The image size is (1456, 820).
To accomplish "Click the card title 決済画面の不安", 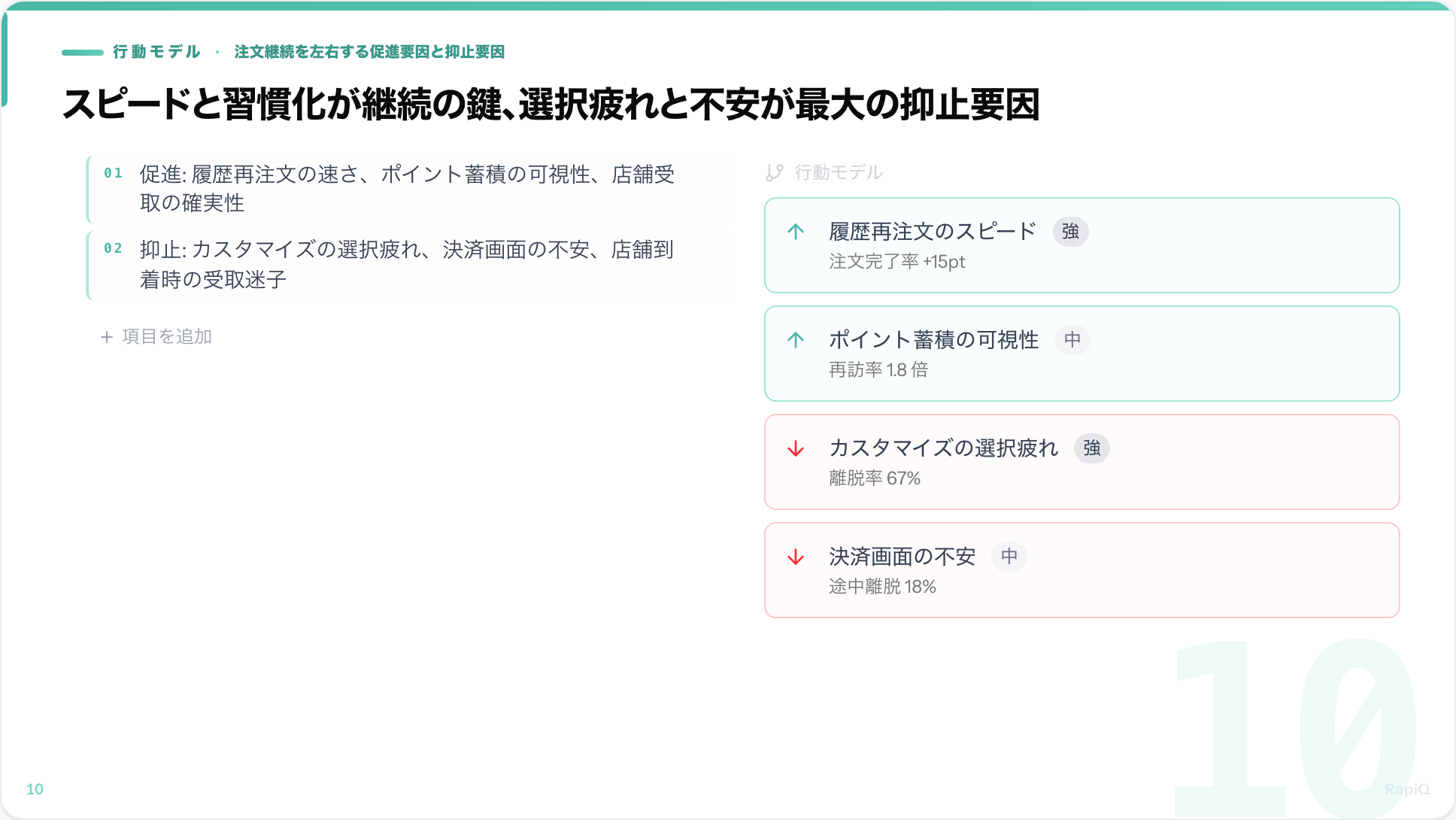I will (902, 557).
